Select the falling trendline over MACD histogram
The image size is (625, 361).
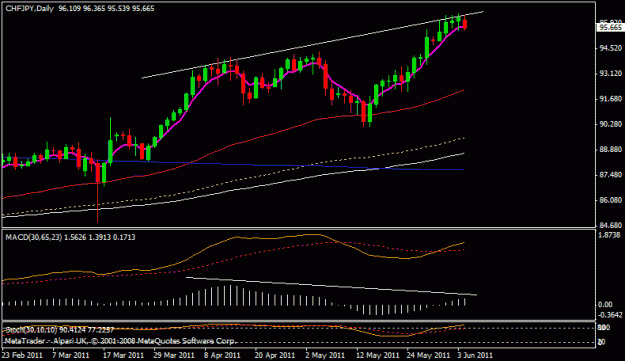331,286
